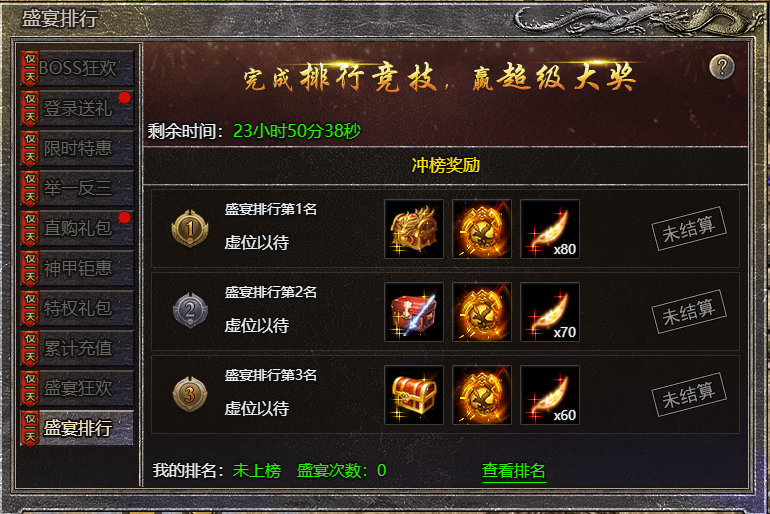Click the 未结算 stamp for rank 1

click(x=689, y=229)
